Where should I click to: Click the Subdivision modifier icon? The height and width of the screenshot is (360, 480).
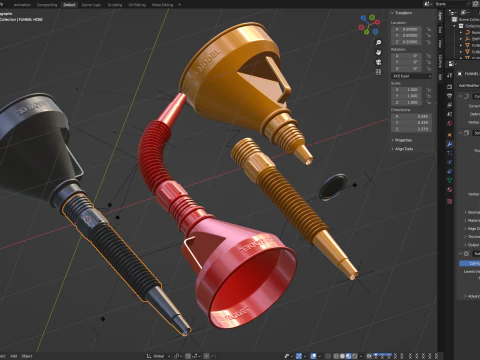point(467,254)
